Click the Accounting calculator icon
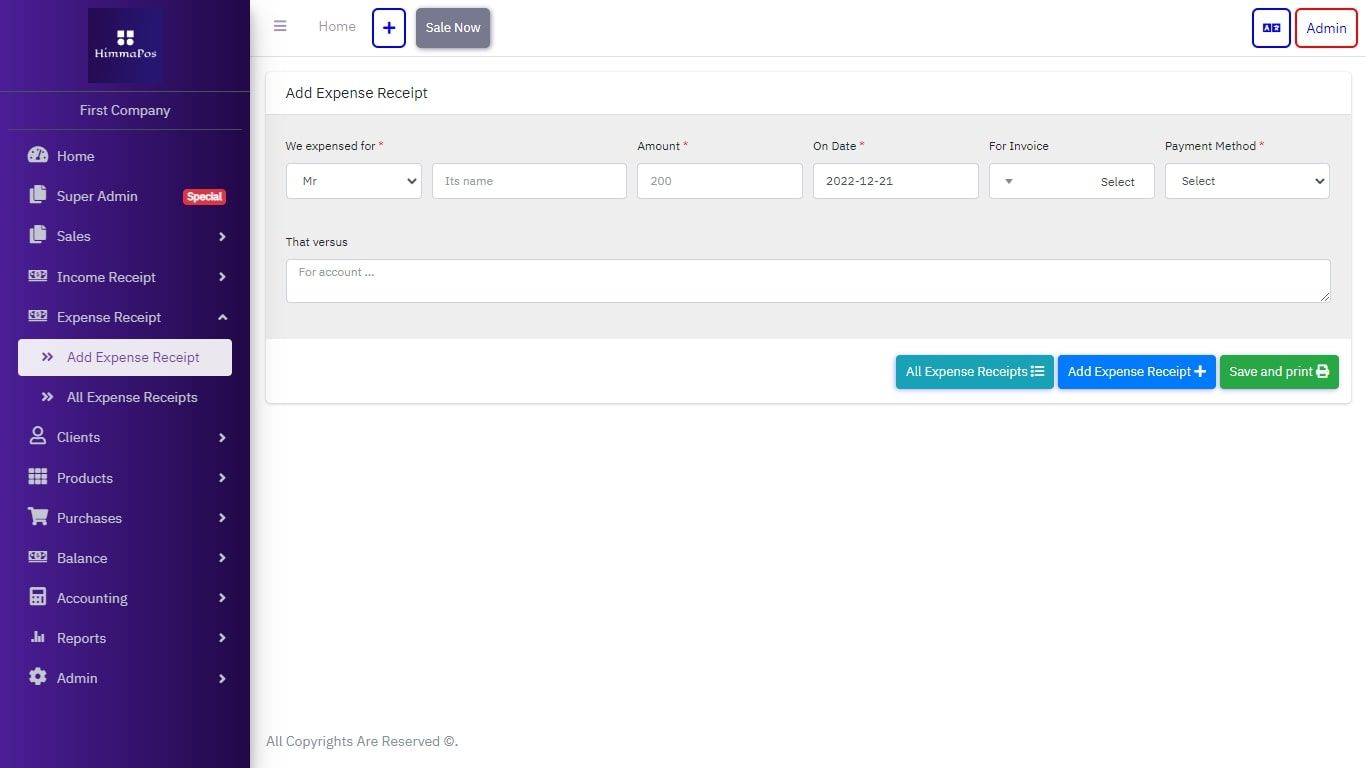This screenshot has width=1366, height=768. click(38, 597)
